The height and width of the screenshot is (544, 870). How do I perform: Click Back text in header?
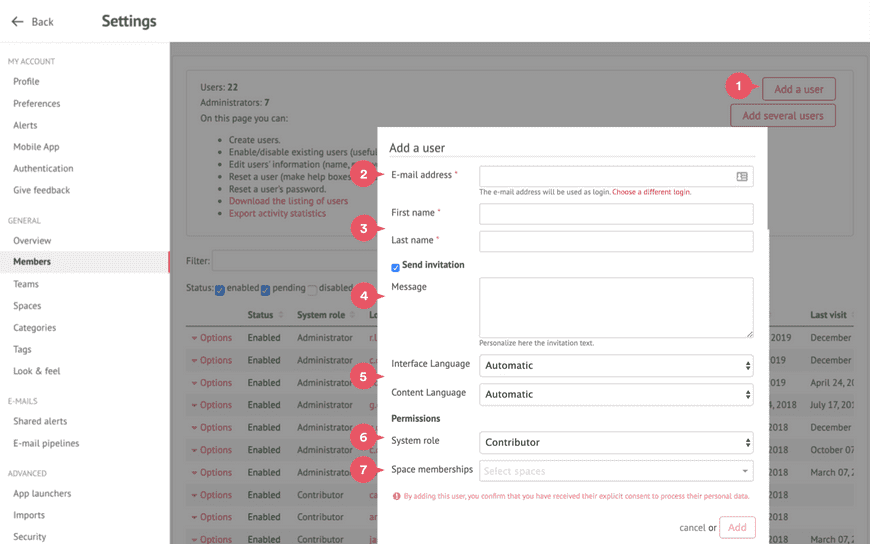click(x=42, y=22)
